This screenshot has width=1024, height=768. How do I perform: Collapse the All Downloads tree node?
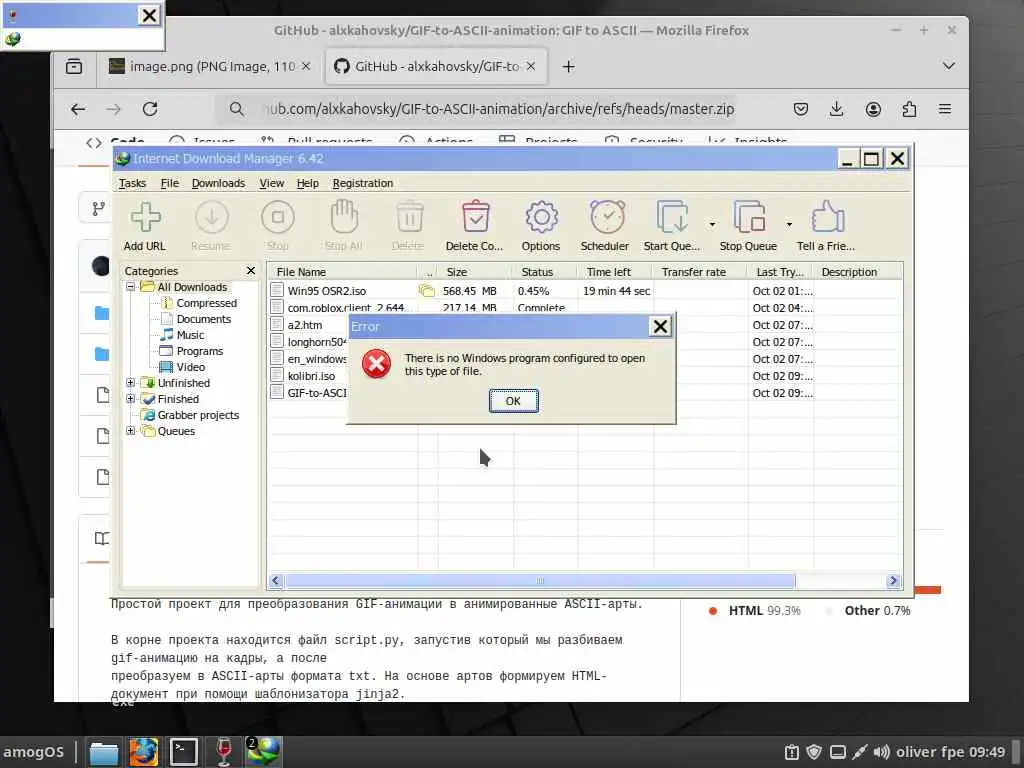pos(131,287)
